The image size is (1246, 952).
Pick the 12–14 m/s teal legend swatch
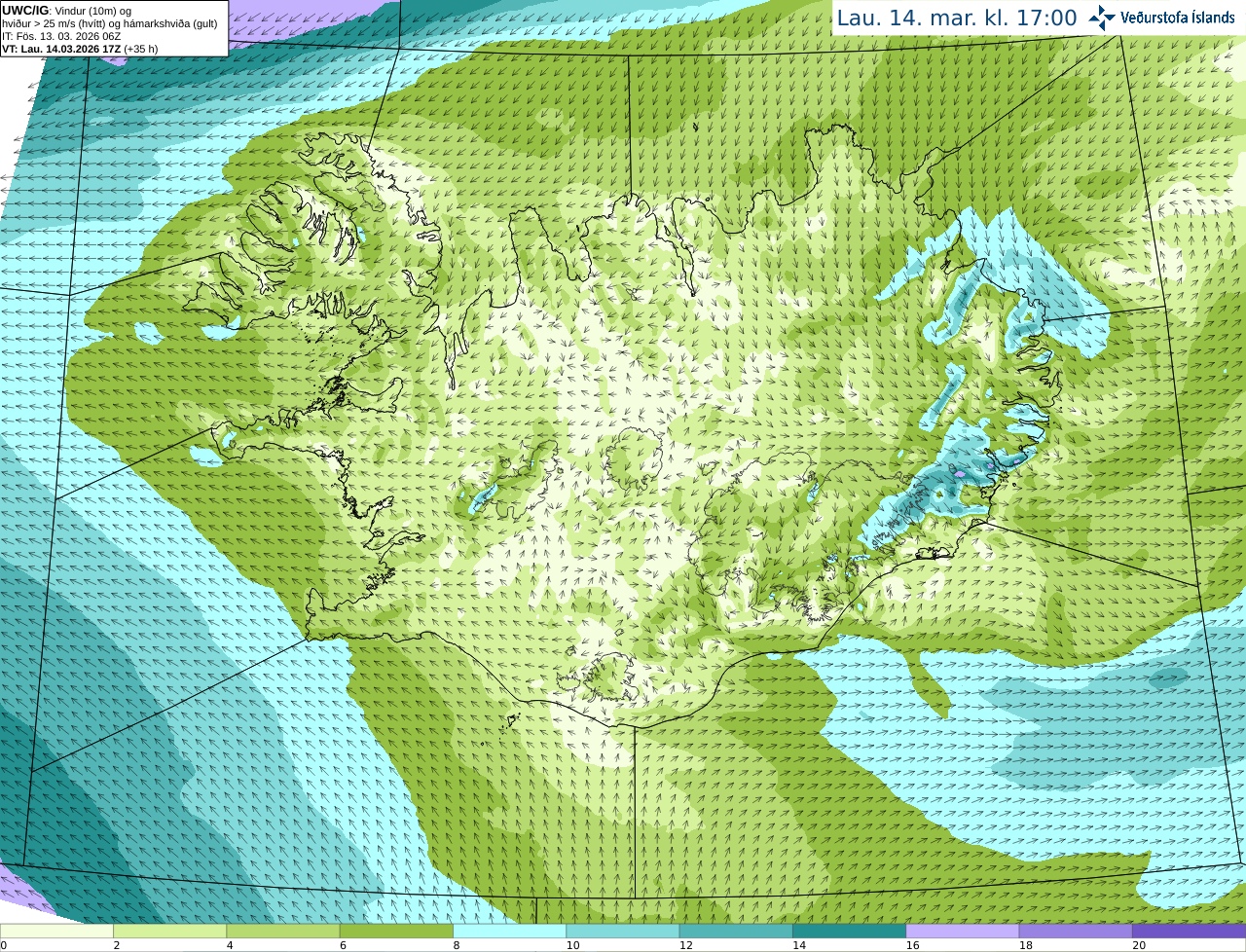(x=736, y=931)
